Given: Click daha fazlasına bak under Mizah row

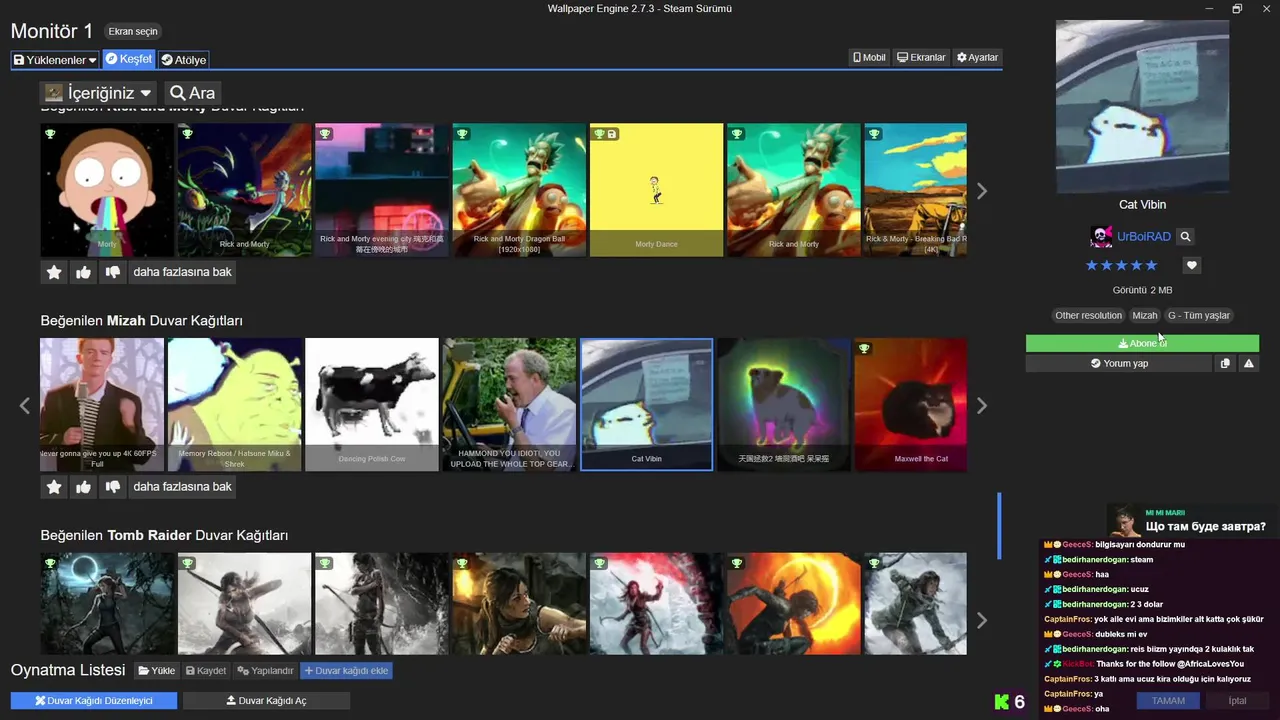Looking at the screenshot, I should pos(182,487).
